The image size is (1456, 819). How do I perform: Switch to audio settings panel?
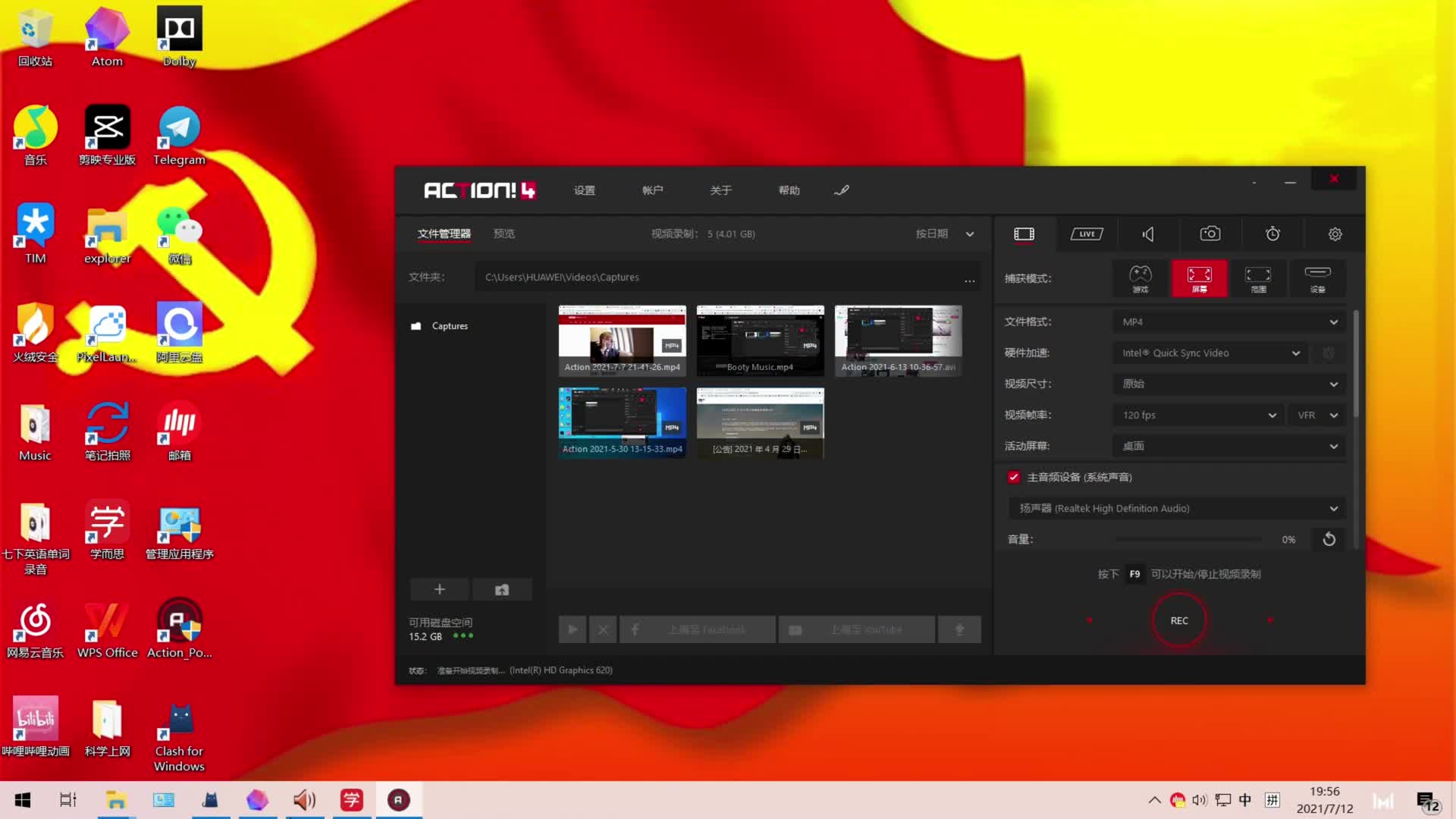(x=1148, y=233)
